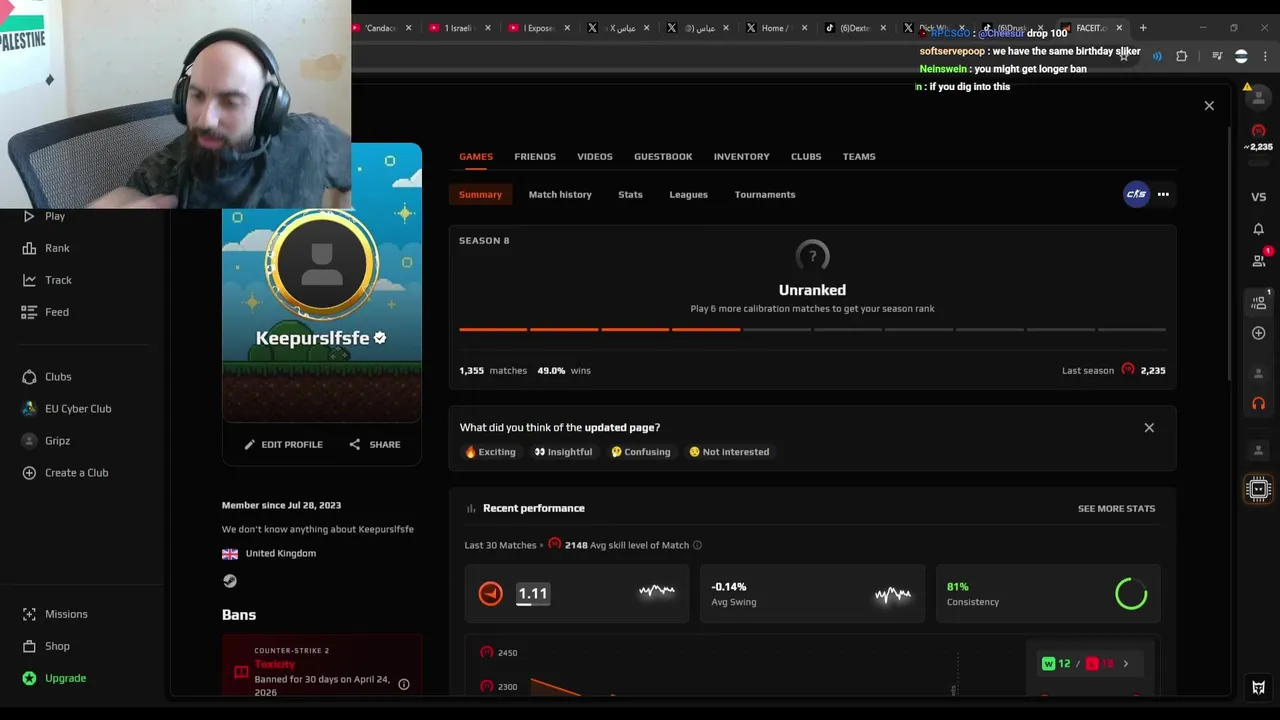Click the profile avatar picture
The height and width of the screenshot is (720, 1280).
[x=321, y=262]
